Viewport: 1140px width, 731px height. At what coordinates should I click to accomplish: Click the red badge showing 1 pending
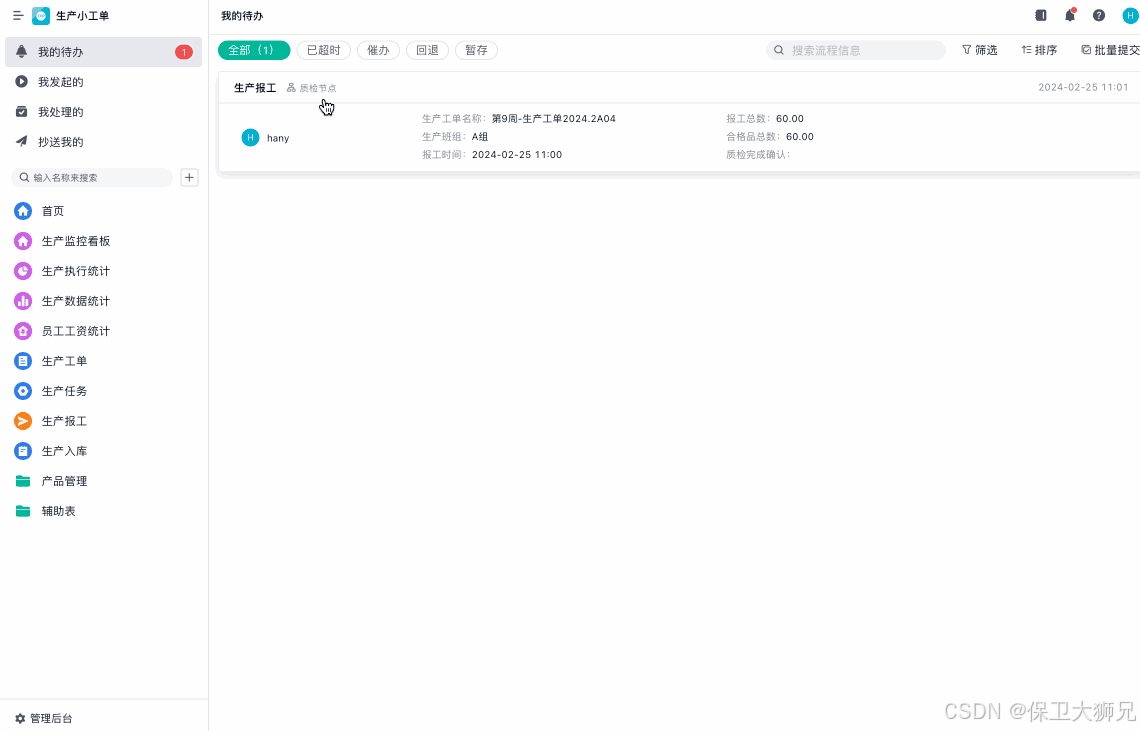click(x=184, y=52)
